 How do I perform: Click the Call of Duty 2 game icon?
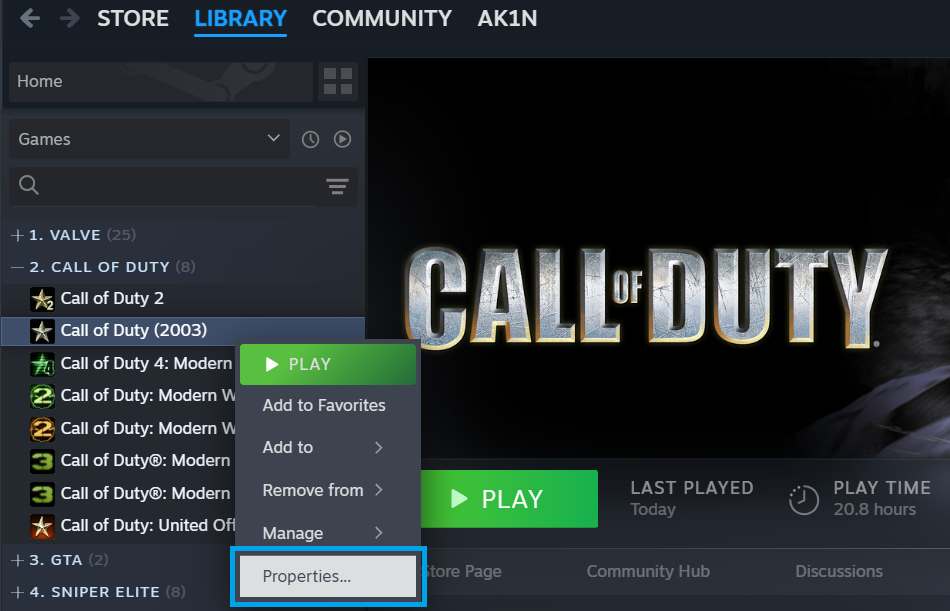[x=42, y=299]
